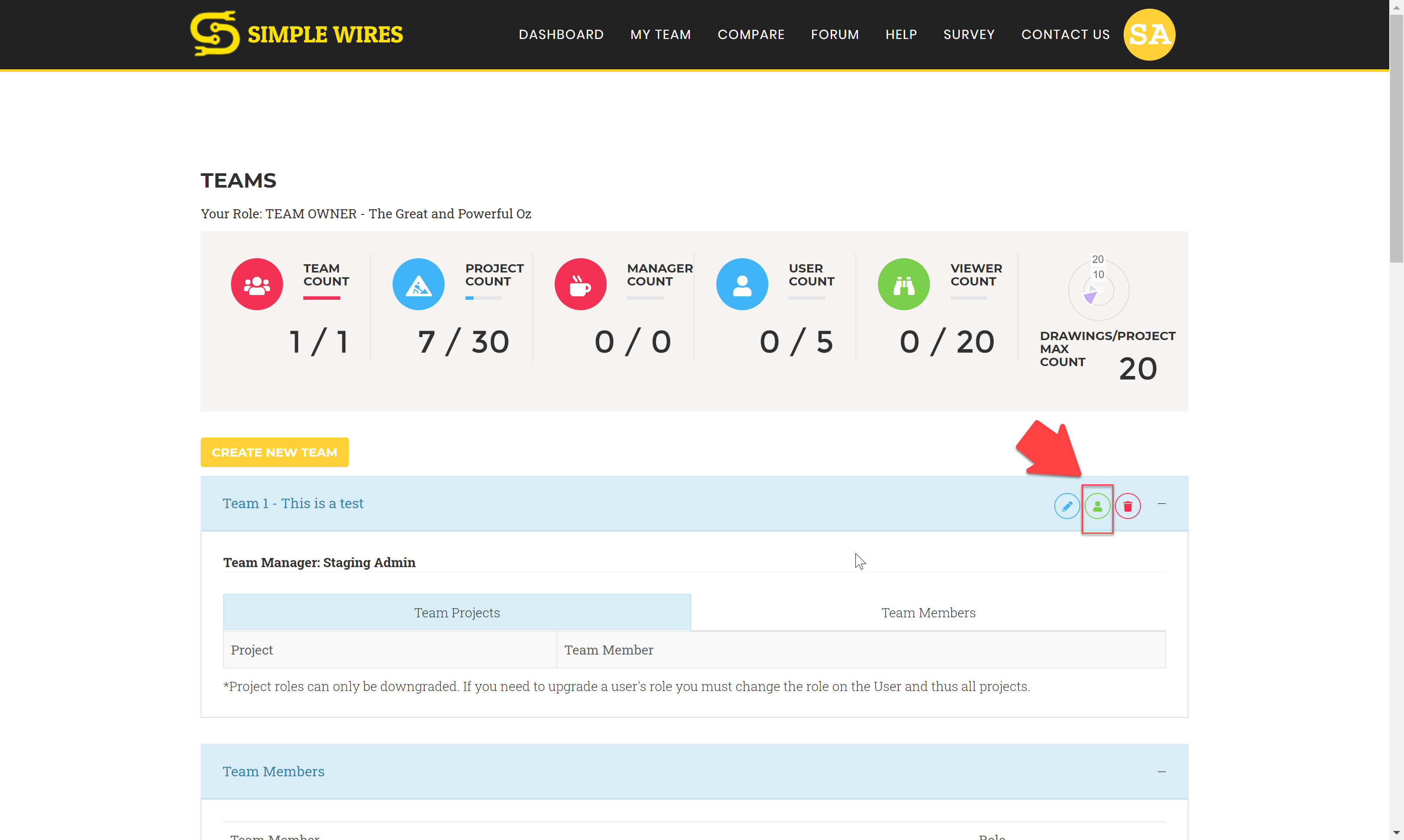Click the red trash delete team icon
This screenshot has width=1404, height=840.
coord(1128,506)
